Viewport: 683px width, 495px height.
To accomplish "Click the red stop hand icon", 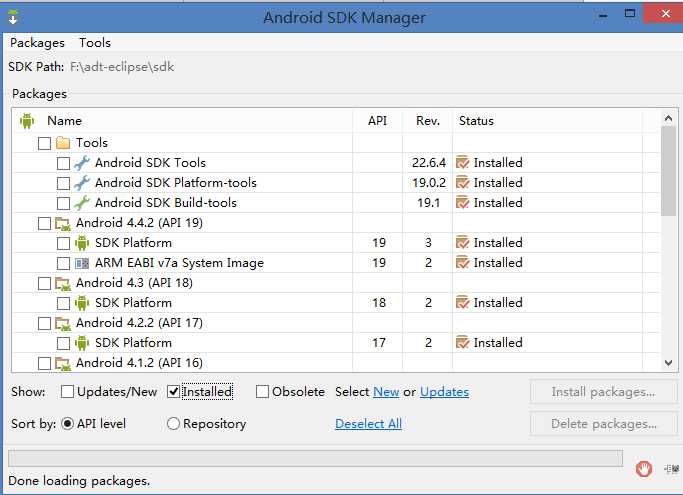I will (x=644, y=469).
